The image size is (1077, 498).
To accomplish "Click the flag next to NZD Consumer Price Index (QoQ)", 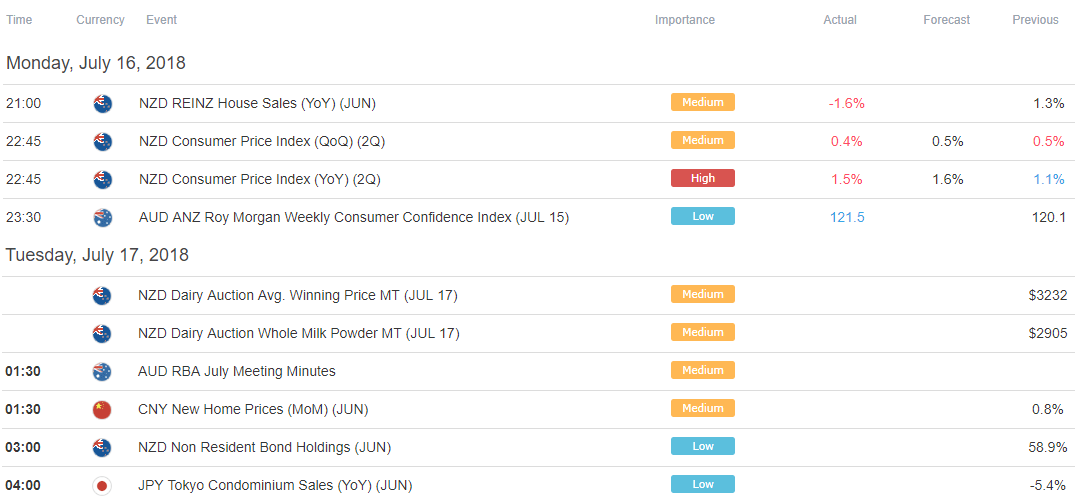I will click(102, 142).
